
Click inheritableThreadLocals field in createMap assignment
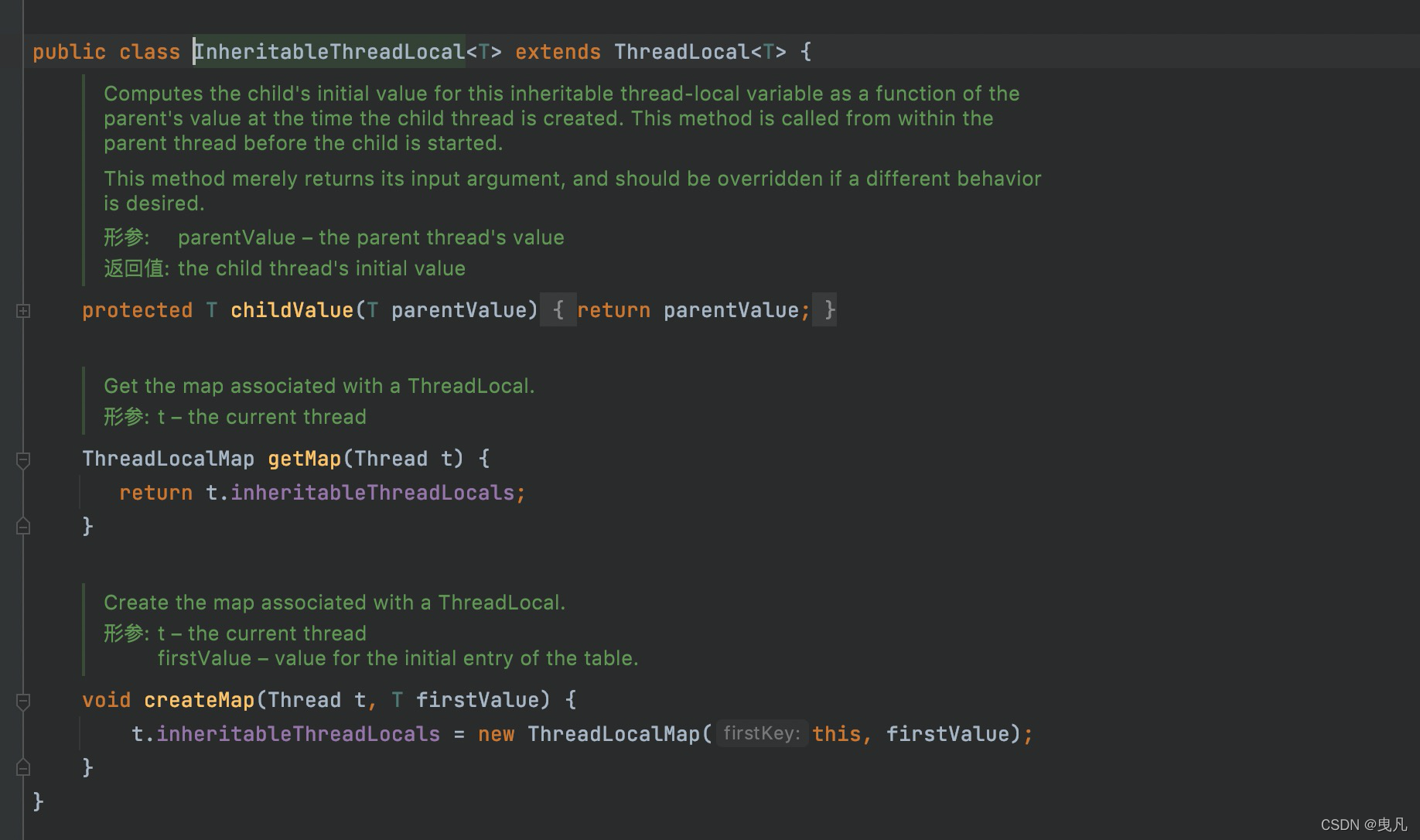[298, 734]
